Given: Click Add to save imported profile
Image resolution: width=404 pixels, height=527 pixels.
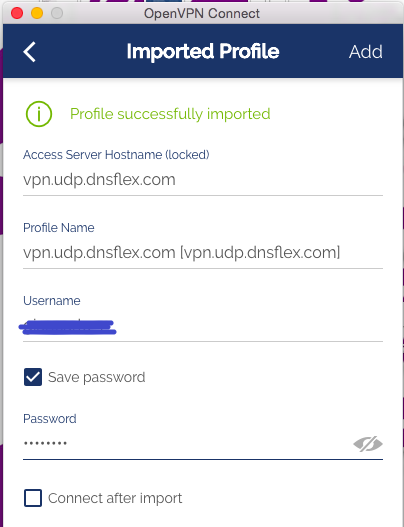Looking at the screenshot, I should point(366,52).
